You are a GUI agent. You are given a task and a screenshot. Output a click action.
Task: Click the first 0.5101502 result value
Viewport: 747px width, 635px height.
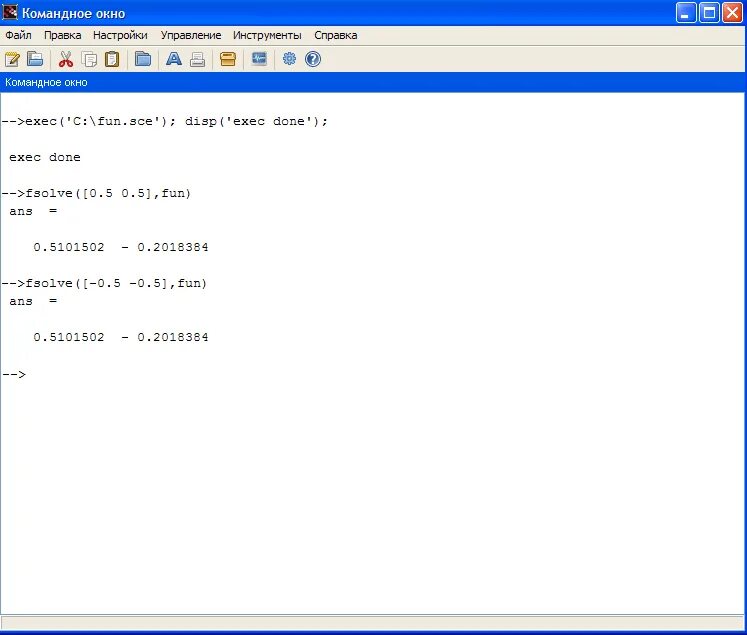tap(69, 247)
